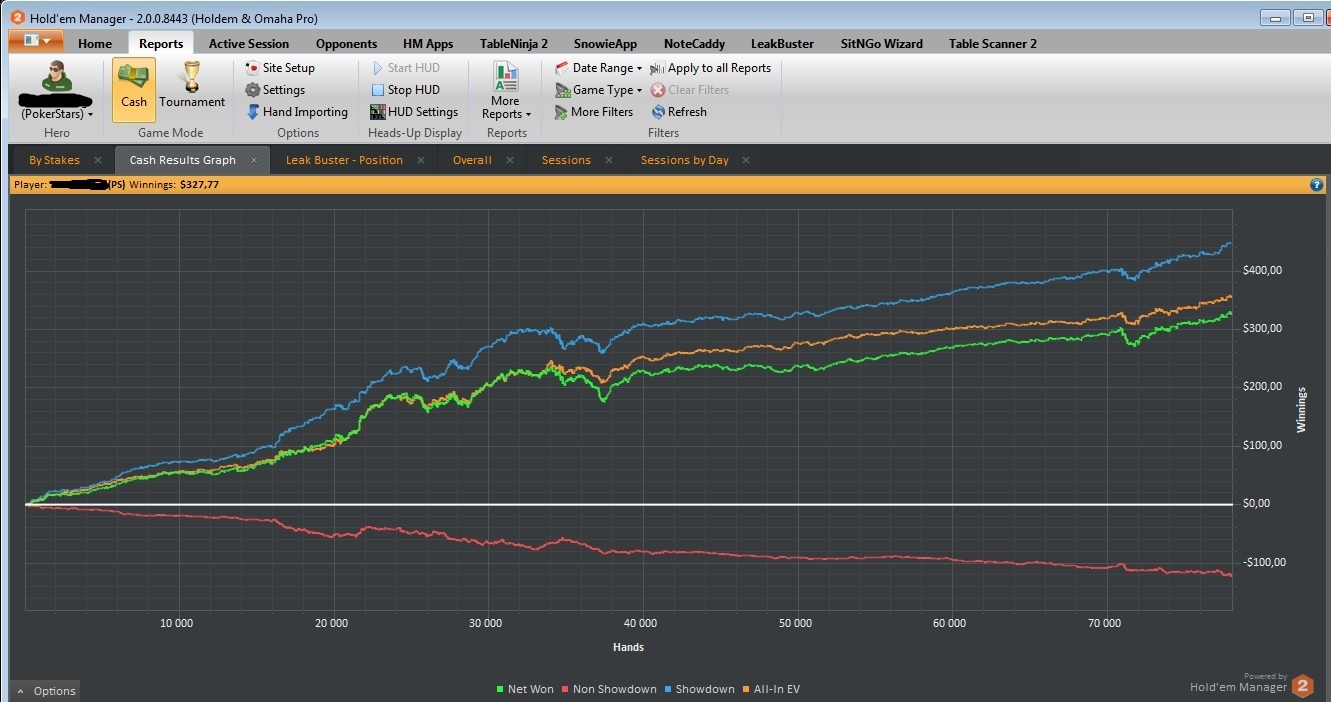Open the Sessions by Day tab

pos(685,160)
